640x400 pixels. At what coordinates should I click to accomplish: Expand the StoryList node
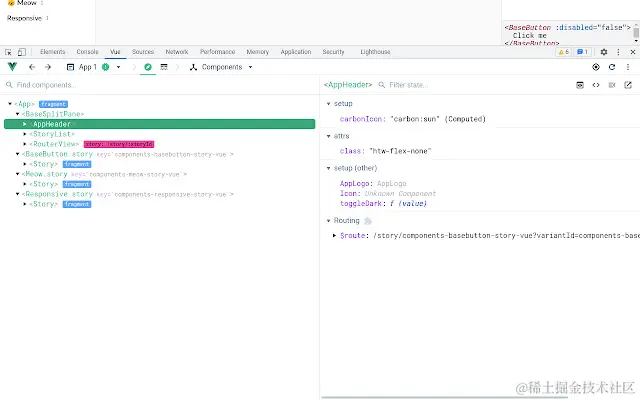point(25,134)
